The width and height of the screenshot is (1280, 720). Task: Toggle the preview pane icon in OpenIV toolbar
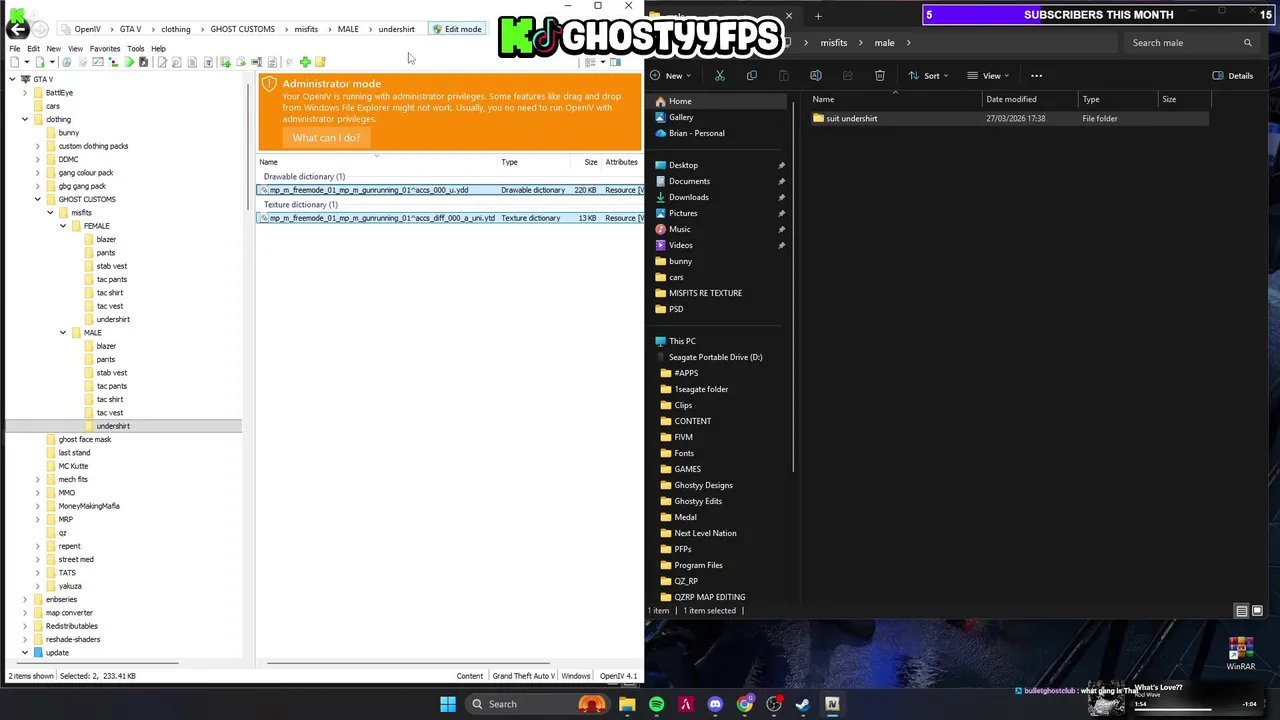pyautogui.click(x=615, y=62)
